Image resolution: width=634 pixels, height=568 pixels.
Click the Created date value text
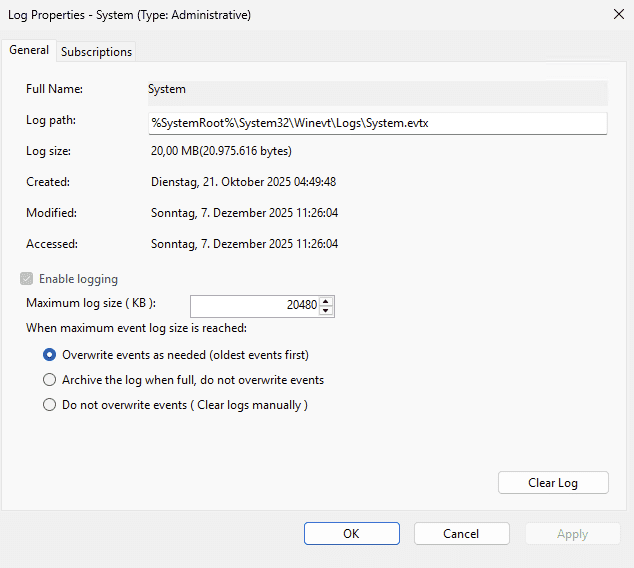pyautogui.click(x=243, y=182)
